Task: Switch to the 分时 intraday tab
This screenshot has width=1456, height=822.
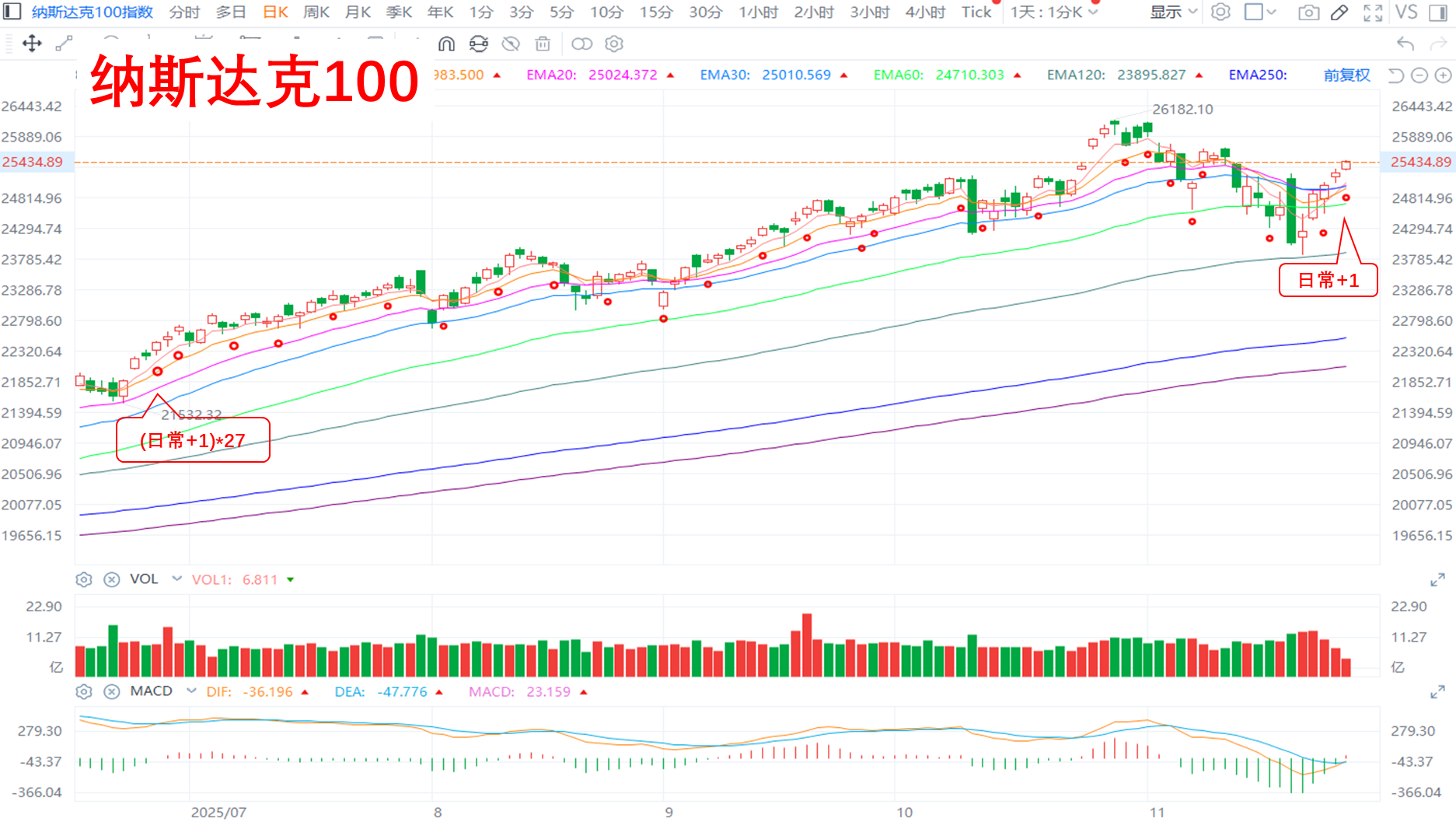Action: (x=184, y=12)
